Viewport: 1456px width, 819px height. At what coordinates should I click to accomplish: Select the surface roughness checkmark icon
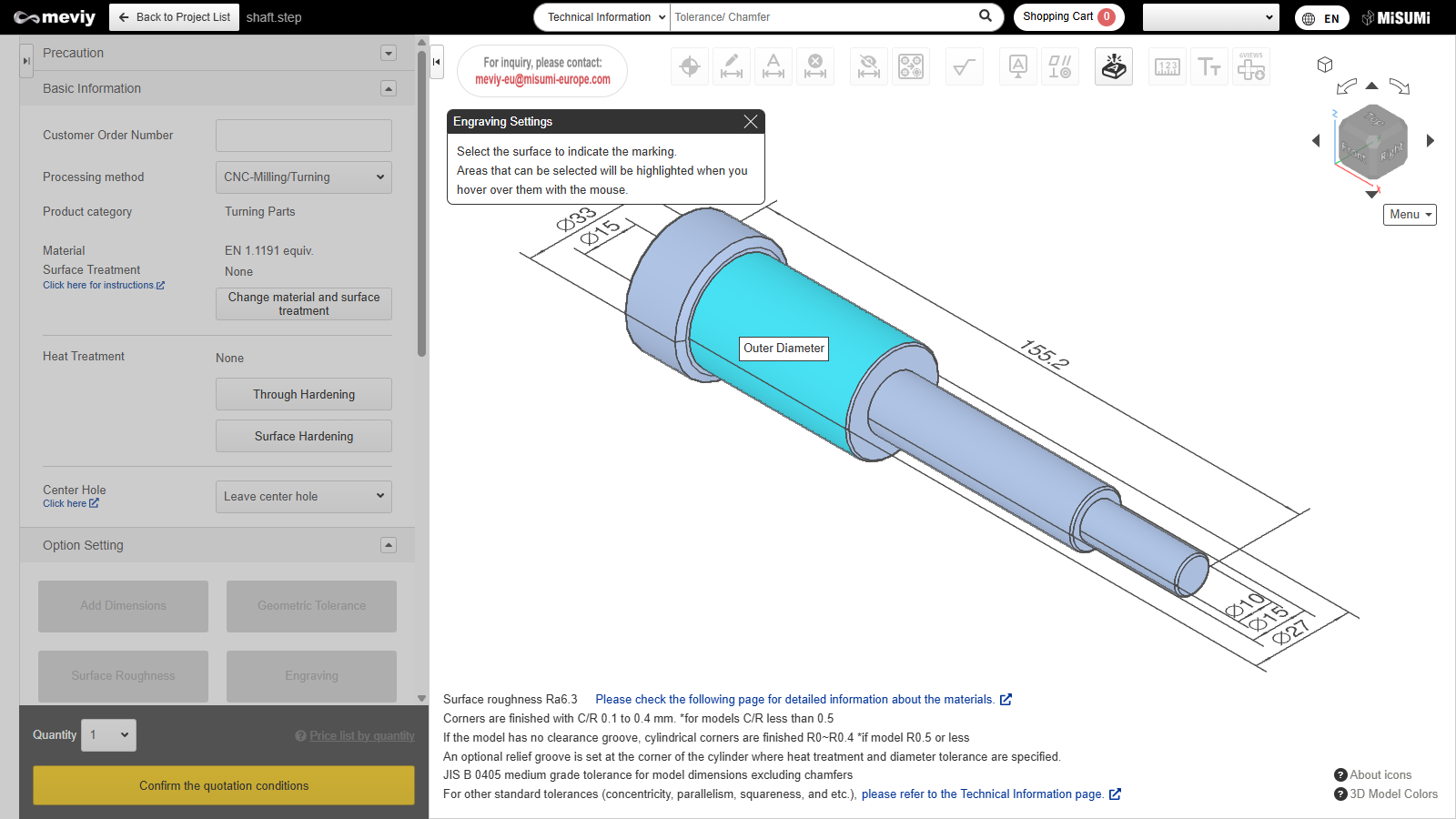964,66
